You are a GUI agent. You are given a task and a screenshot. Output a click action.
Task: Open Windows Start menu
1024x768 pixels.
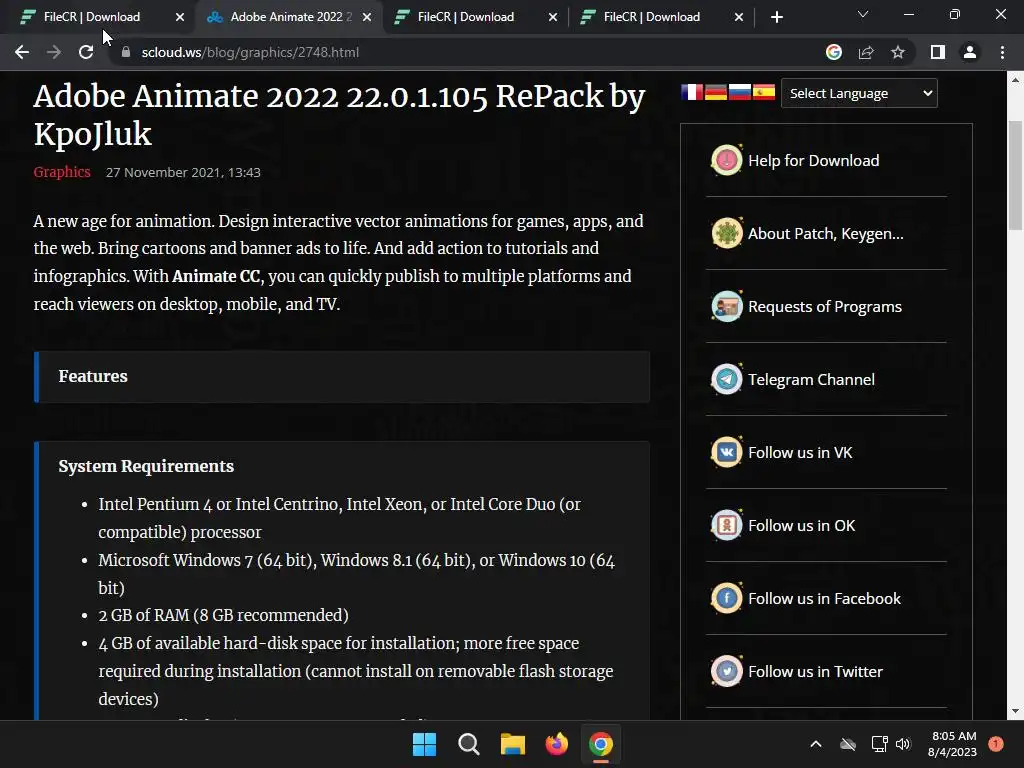tap(424, 744)
